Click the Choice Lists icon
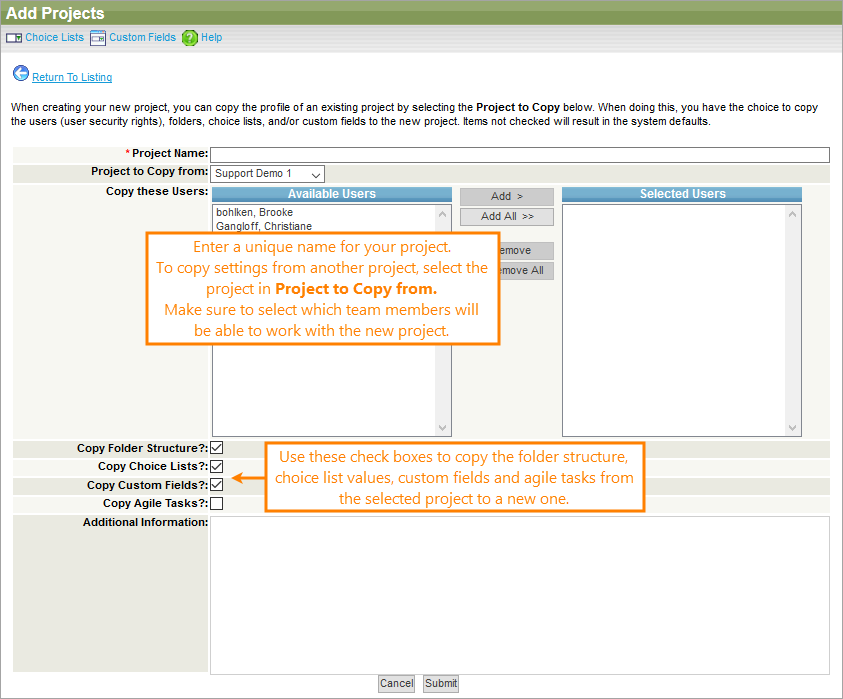Screen dimensions: 843x699 (x=14, y=38)
